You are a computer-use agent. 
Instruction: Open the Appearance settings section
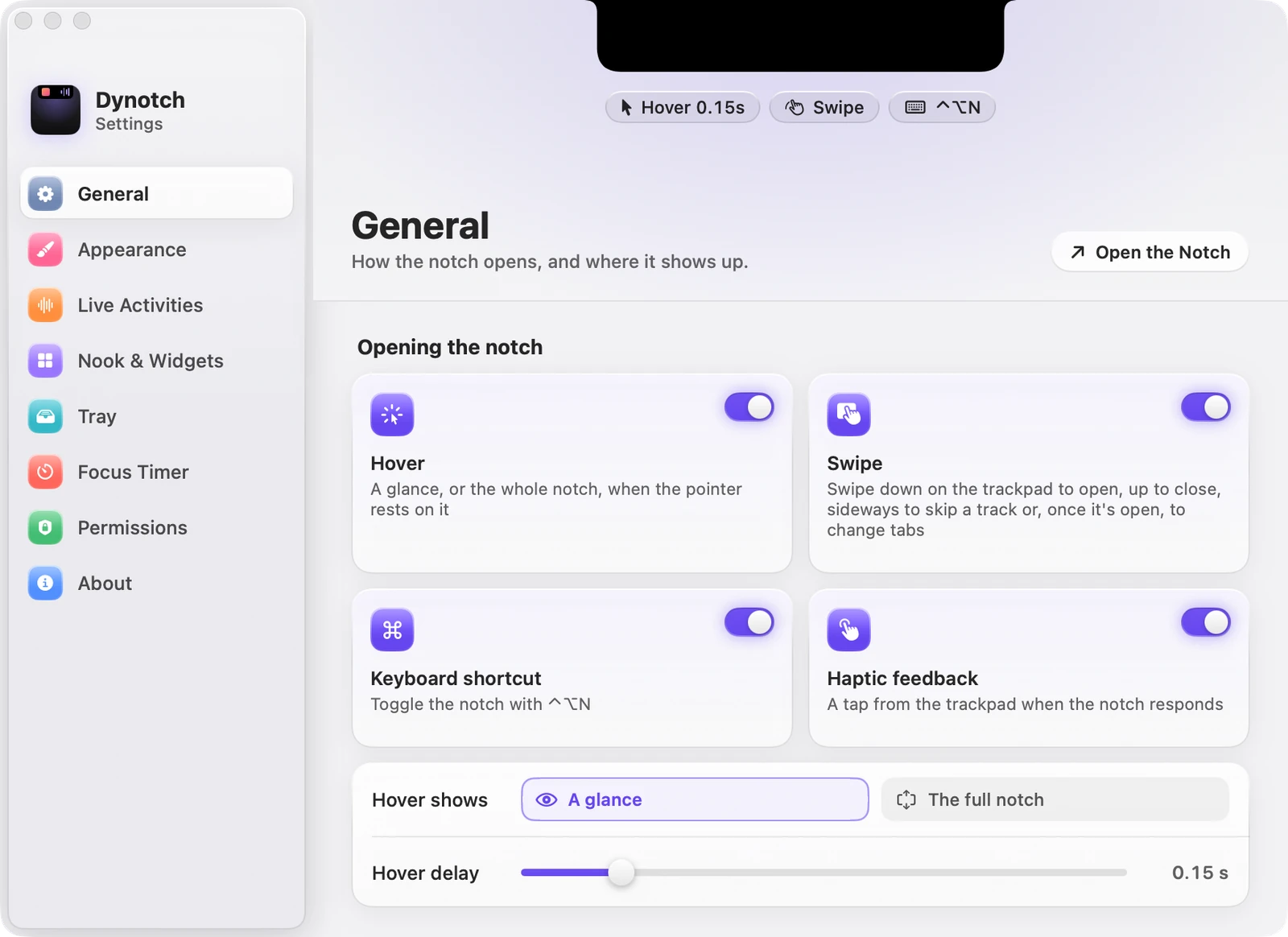pos(156,250)
